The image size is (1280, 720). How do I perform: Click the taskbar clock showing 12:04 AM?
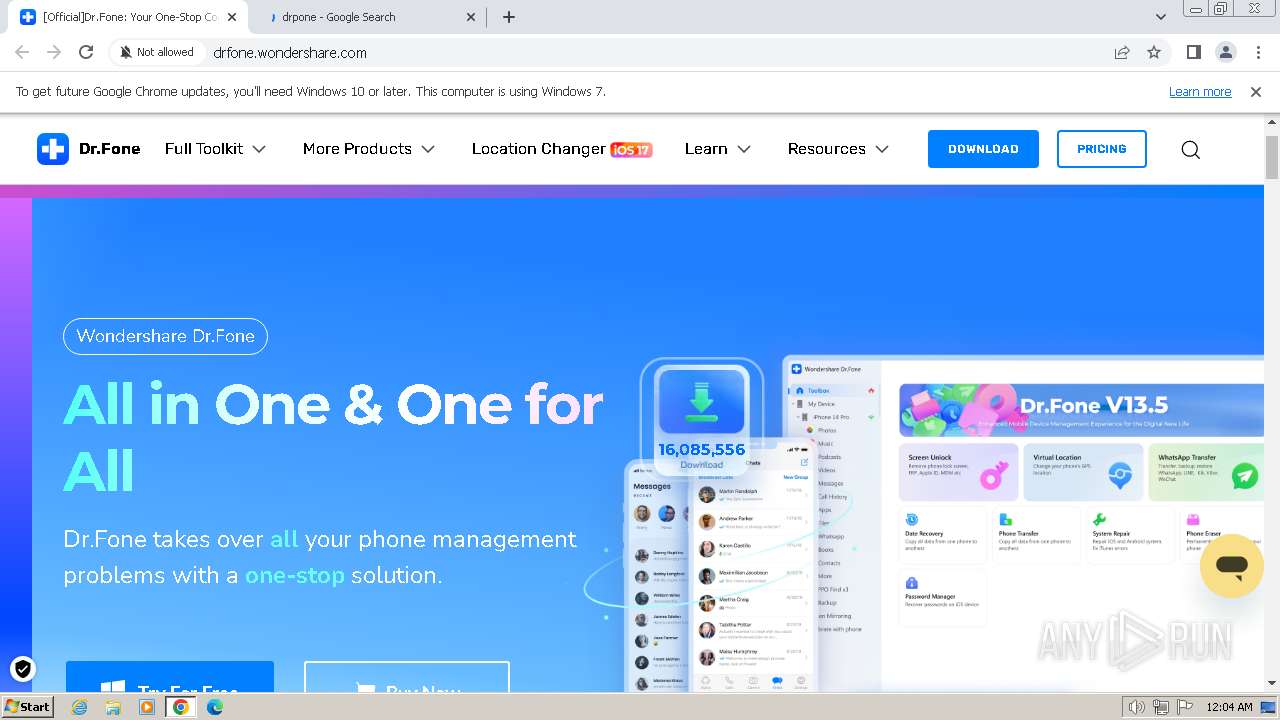(1229, 707)
